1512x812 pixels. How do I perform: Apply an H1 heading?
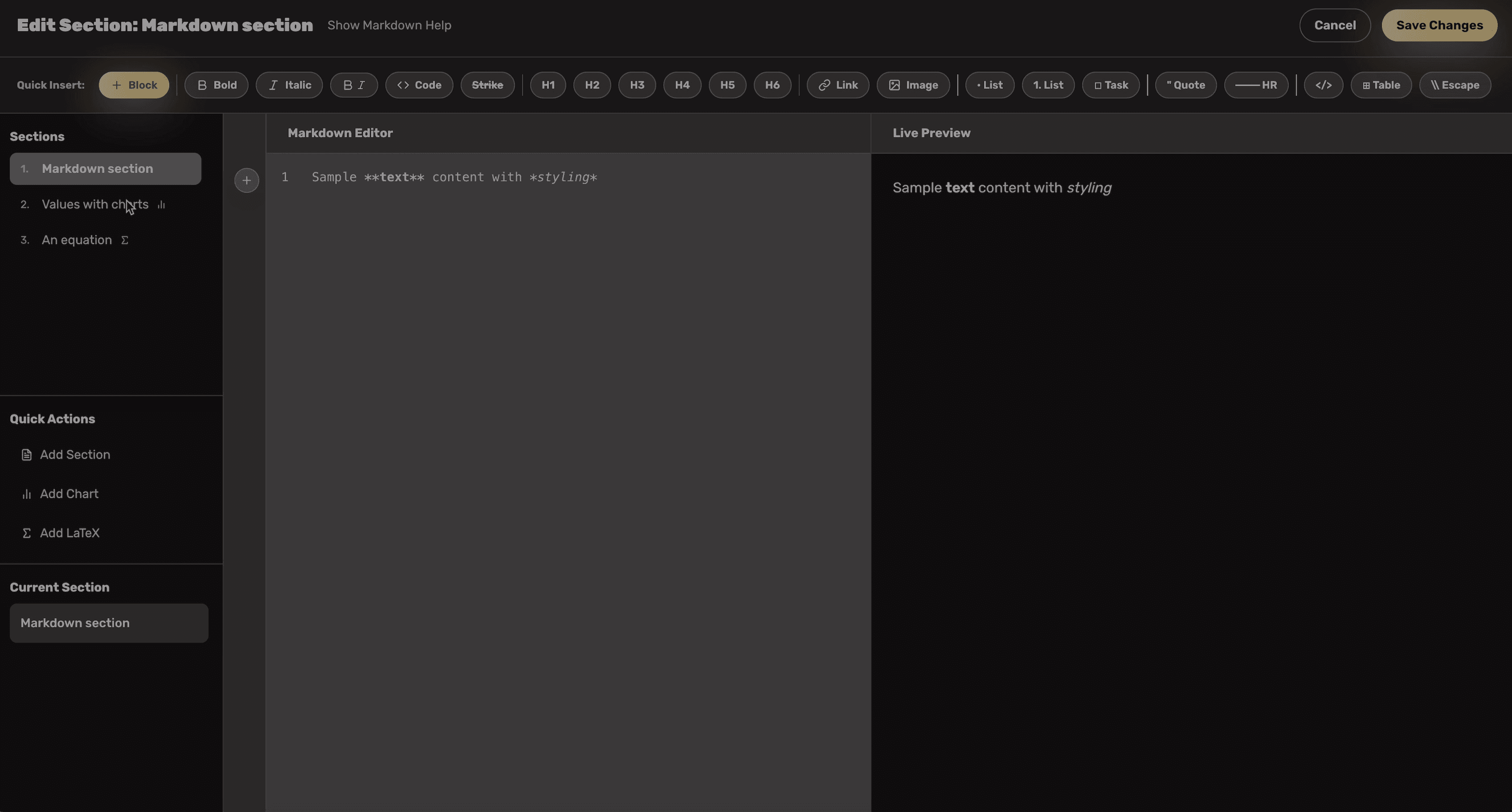548,85
